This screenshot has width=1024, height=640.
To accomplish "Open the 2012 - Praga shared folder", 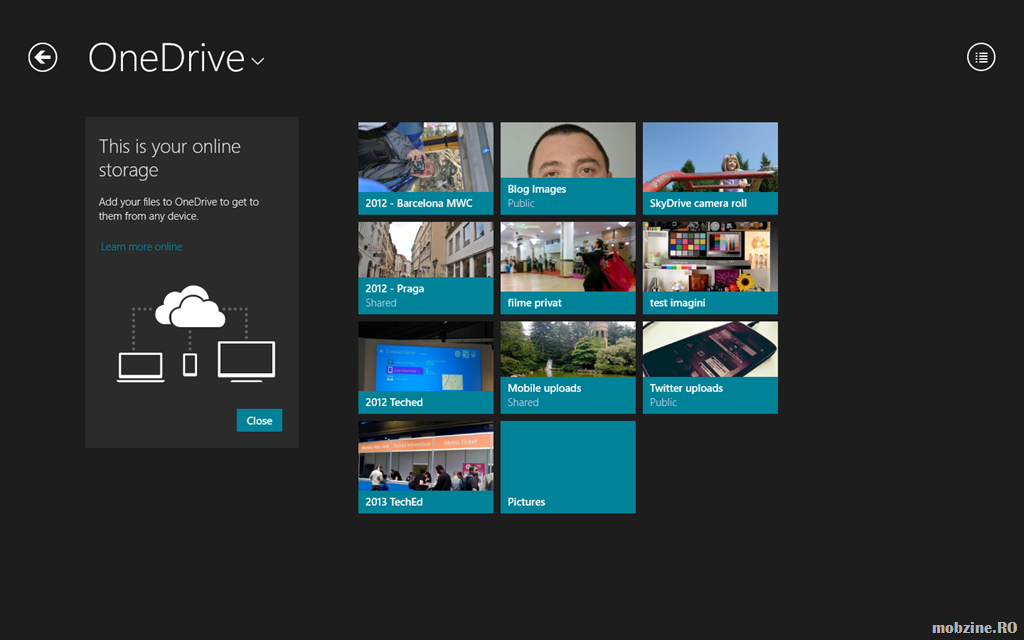I will click(426, 268).
